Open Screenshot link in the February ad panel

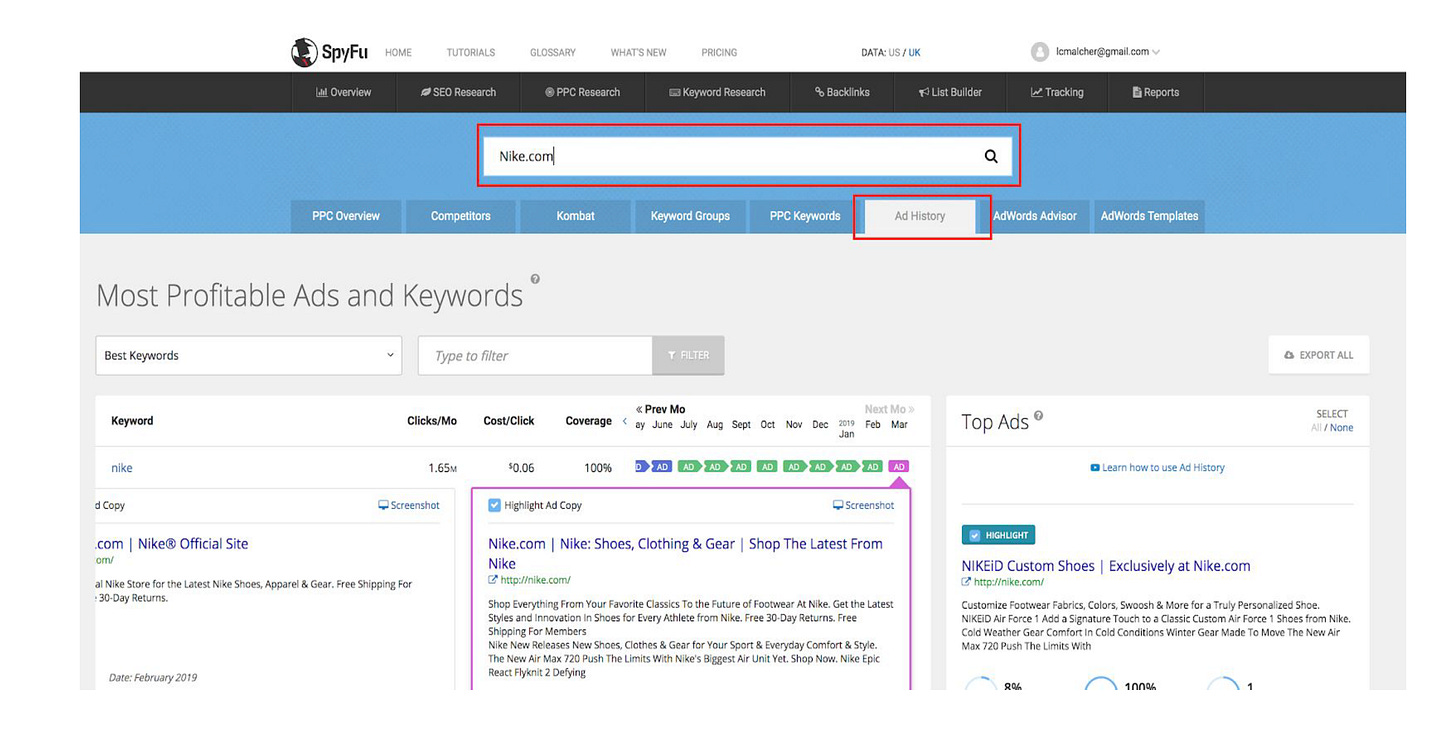click(x=409, y=505)
